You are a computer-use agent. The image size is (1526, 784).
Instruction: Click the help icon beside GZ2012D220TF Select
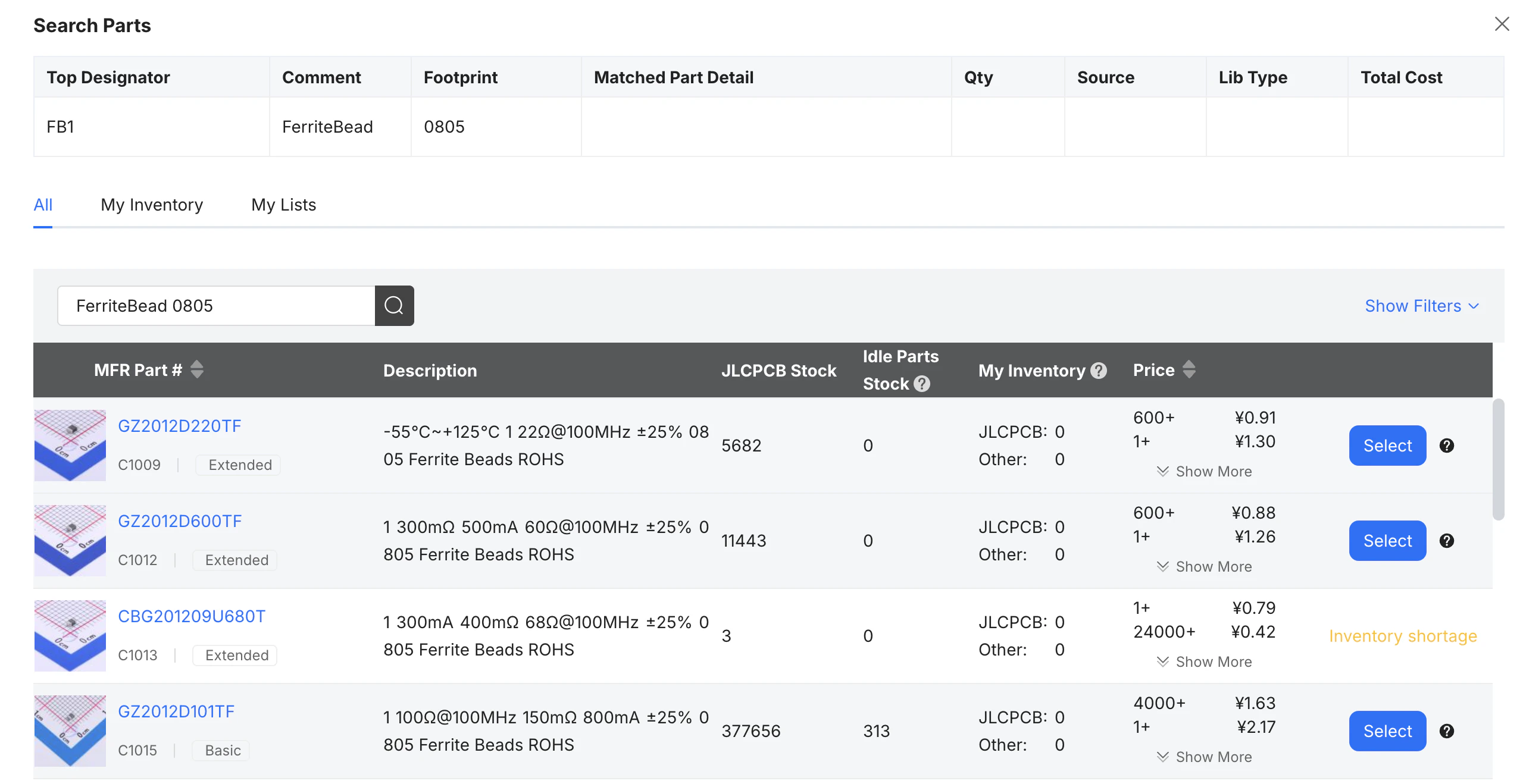(1446, 446)
